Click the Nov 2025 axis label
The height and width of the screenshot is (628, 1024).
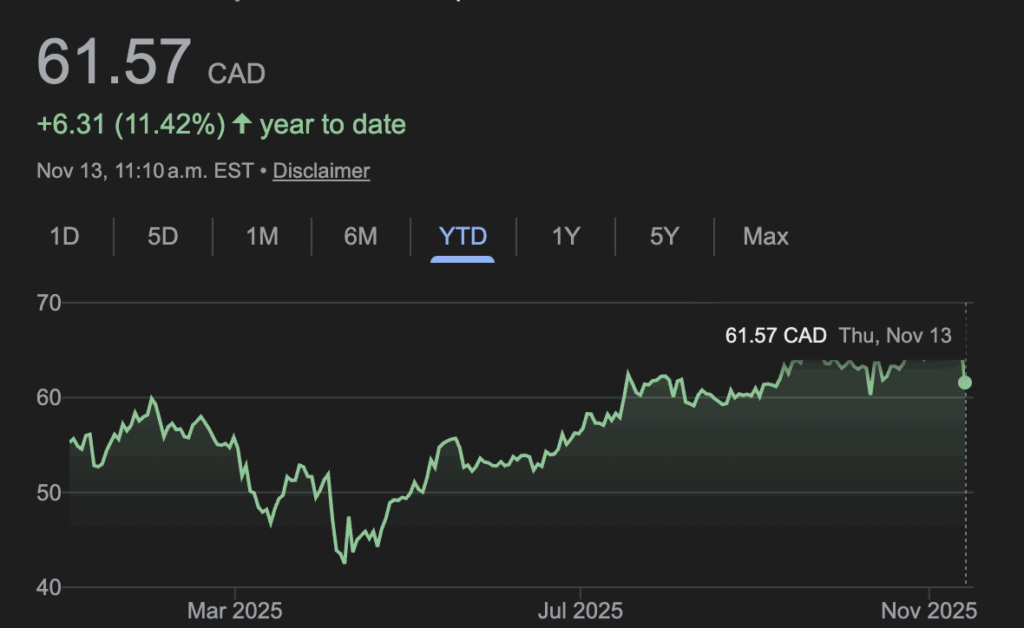click(929, 610)
